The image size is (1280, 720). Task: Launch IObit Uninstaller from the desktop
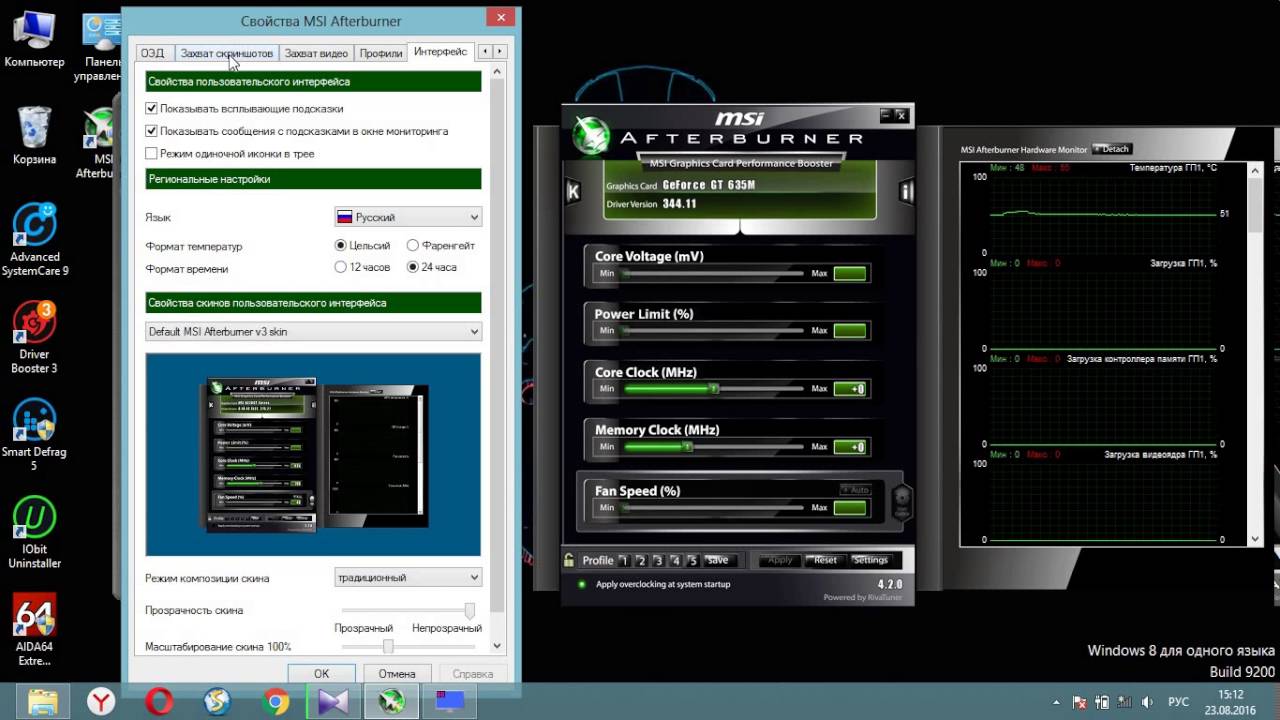[x=35, y=533]
